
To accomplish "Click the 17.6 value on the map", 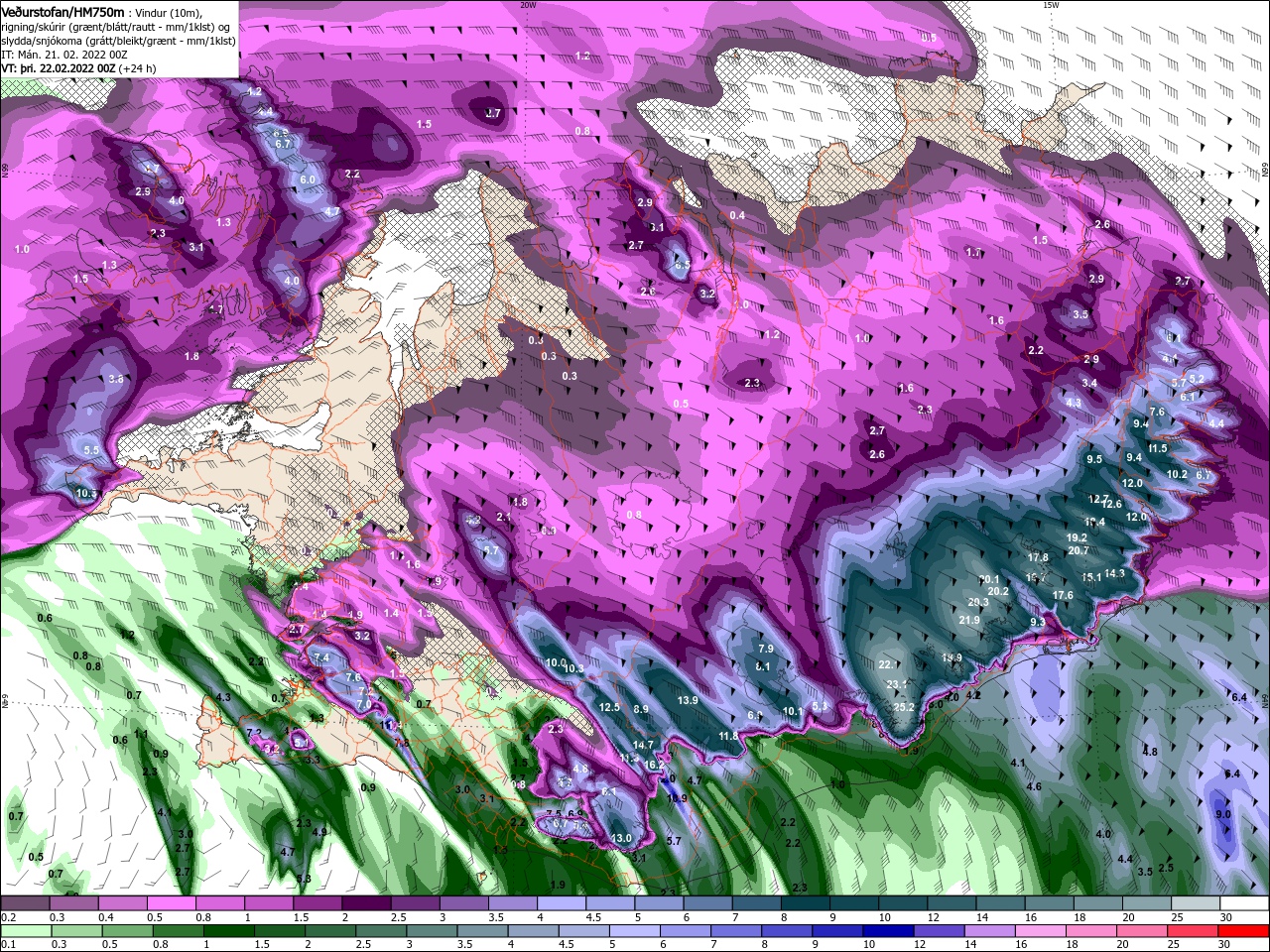I will point(1063,595).
